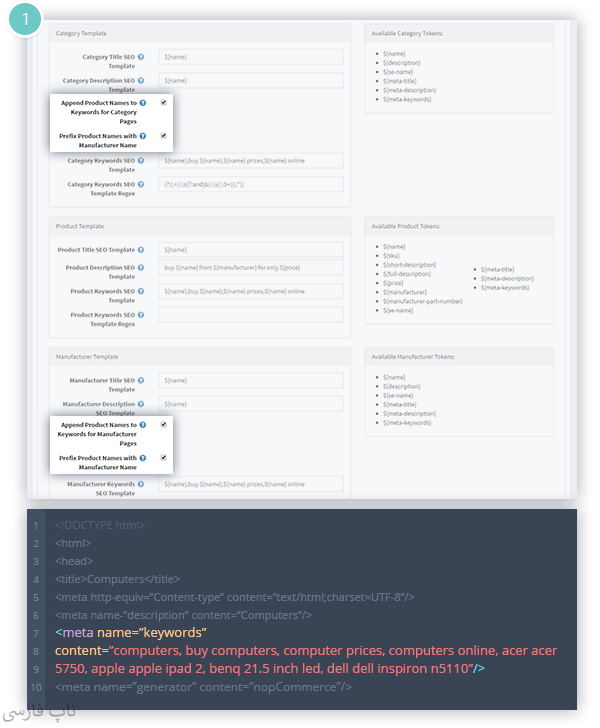The width and height of the screenshot is (600, 728).
Task: Select the empty Product Keywords SEO Template Regex field
Action: (x=250, y=315)
